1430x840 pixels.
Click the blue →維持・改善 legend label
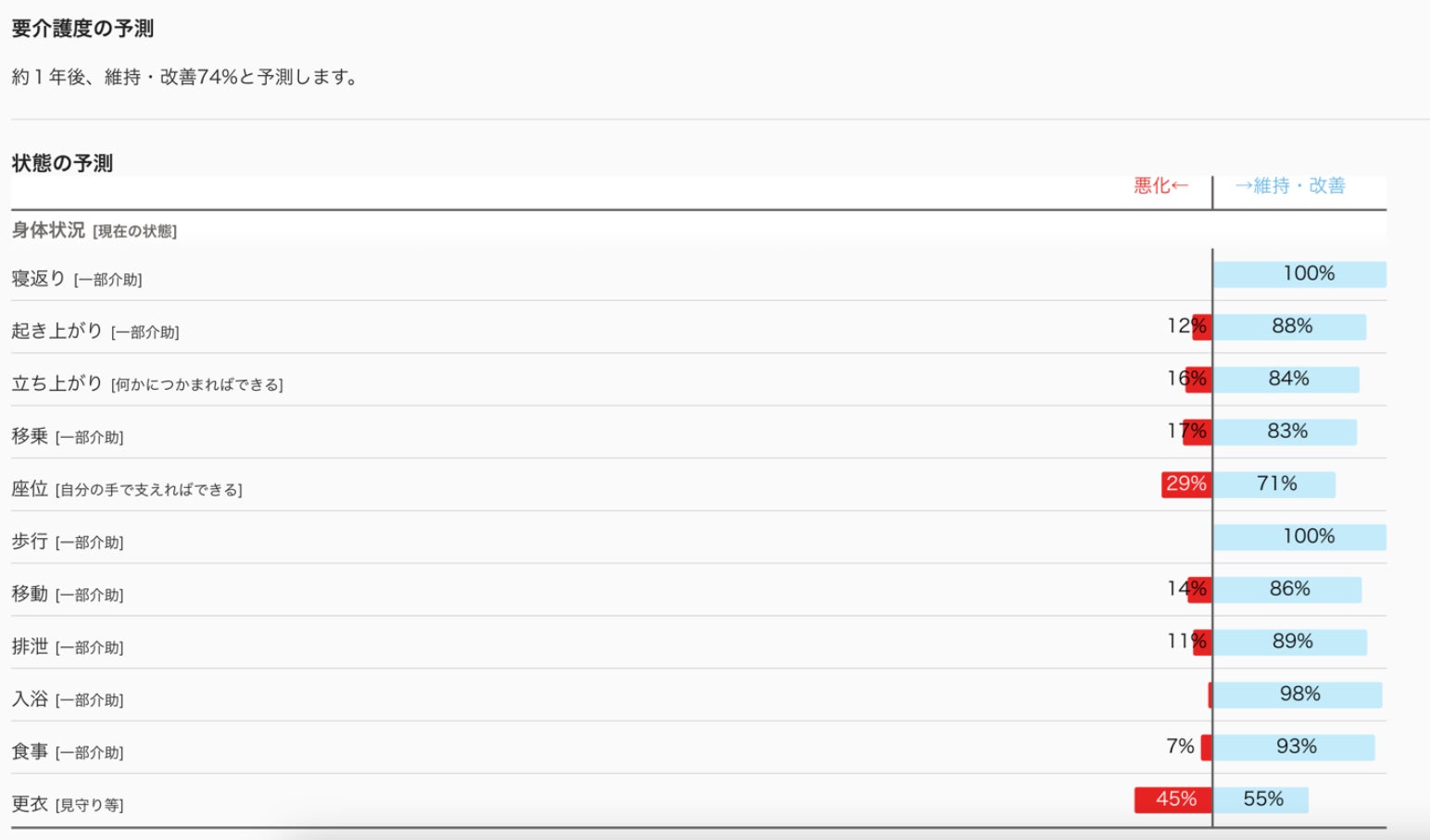(1289, 186)
